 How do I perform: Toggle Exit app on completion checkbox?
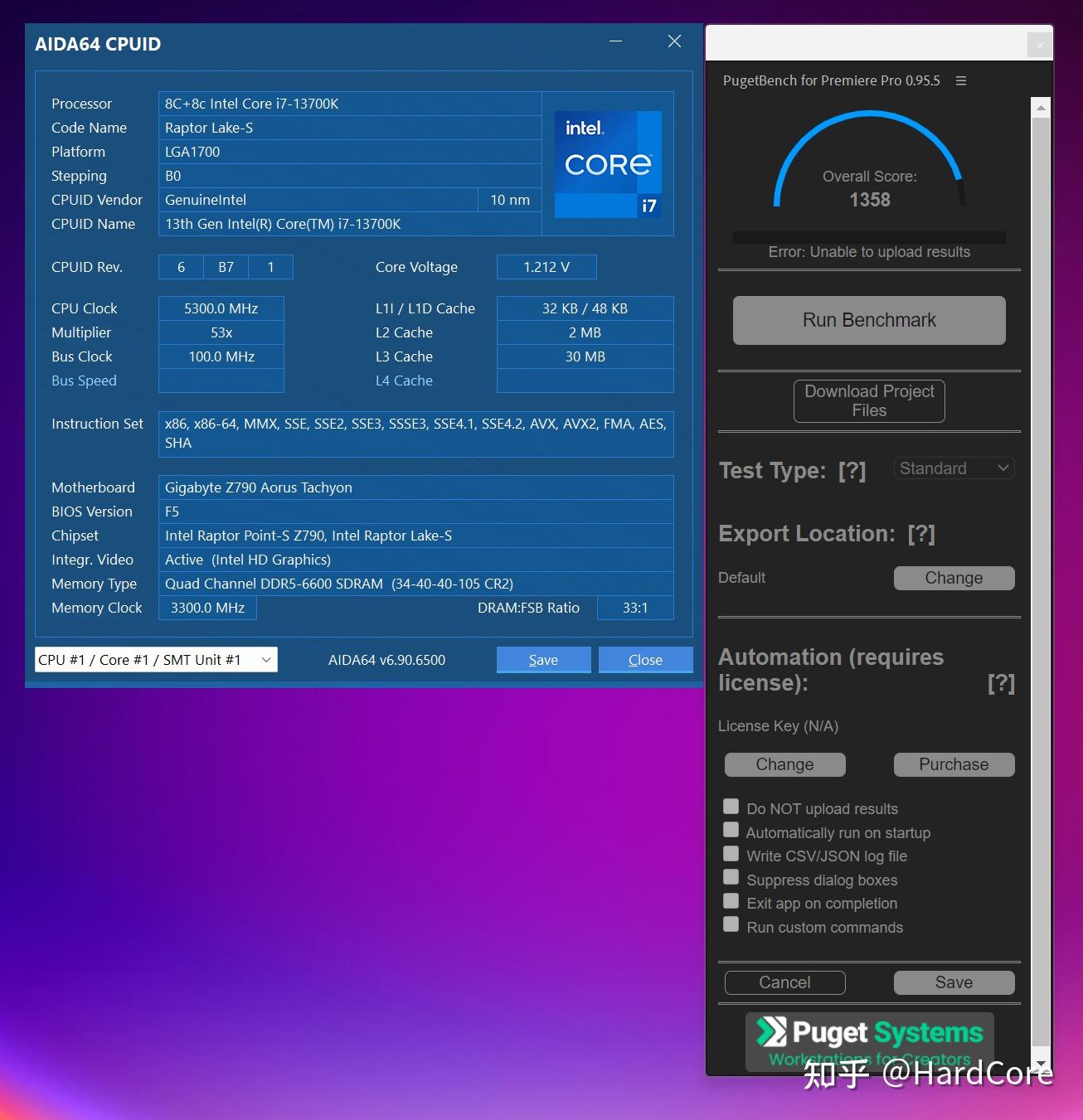731,901
